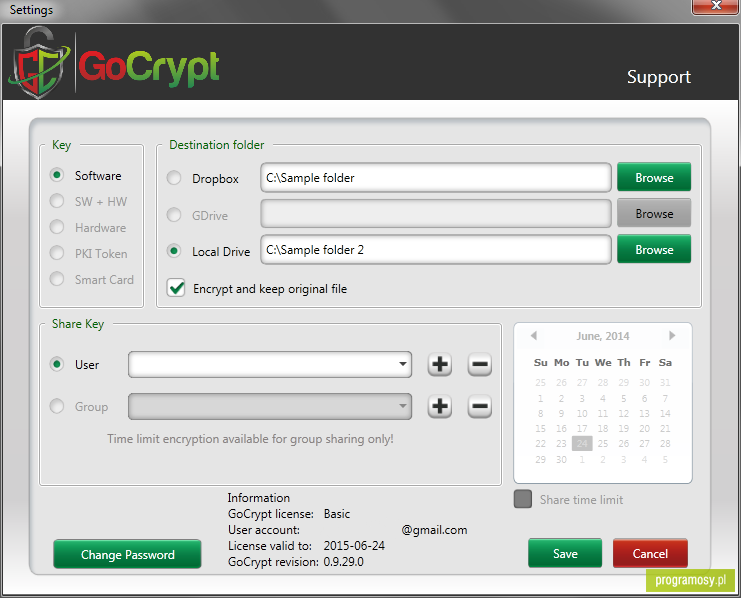
Task: Select June 24 in the calendar
Action: point(582,443)
